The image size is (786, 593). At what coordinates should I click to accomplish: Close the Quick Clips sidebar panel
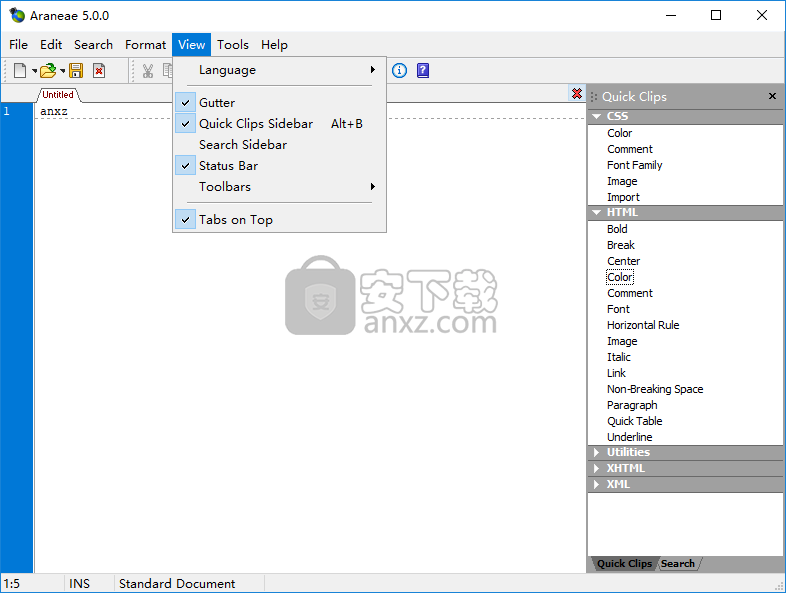point(772,96)
